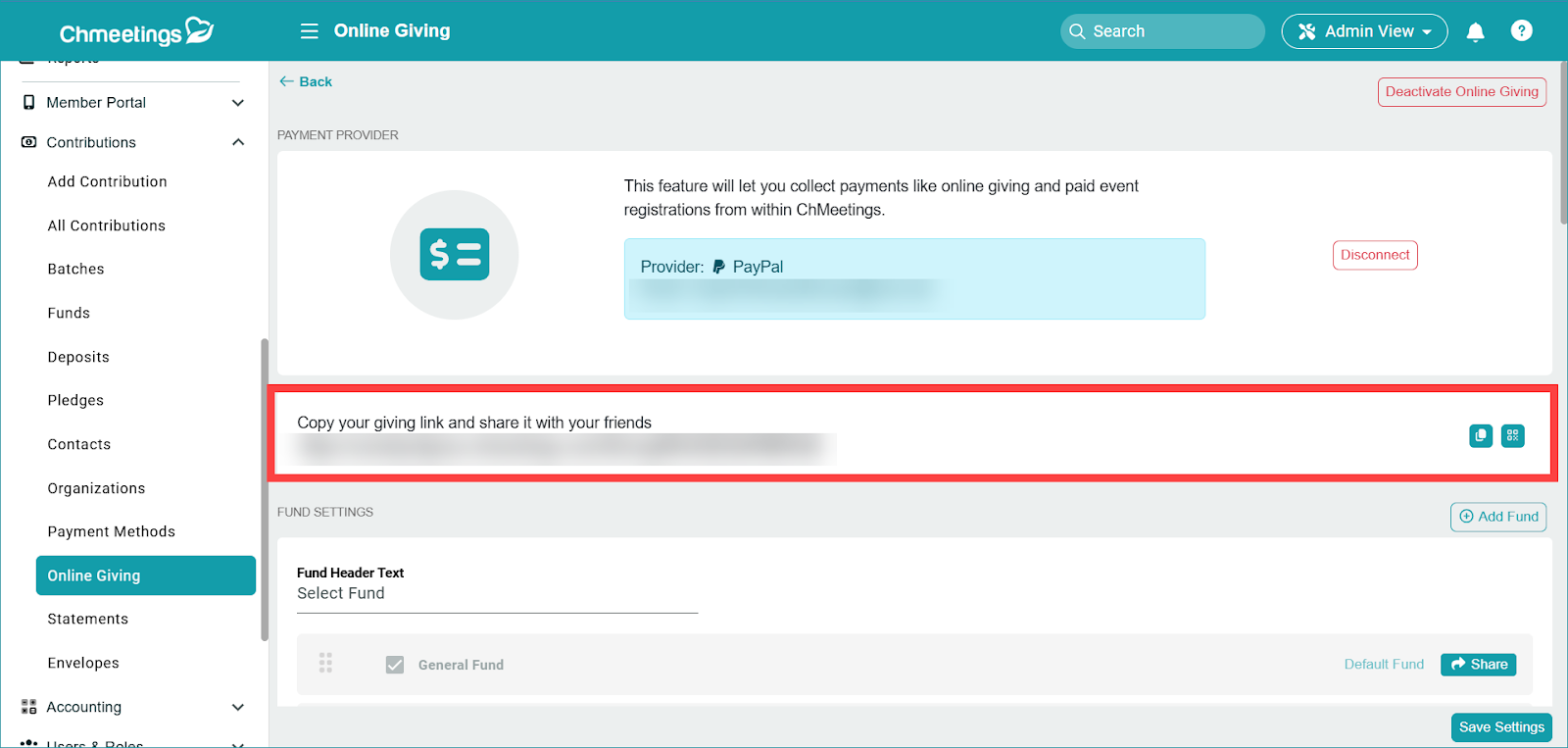The image size is (1568, 748).
Task: Click the online giving dollar icon
Action: pyautogui.click(x=455, y=255)
